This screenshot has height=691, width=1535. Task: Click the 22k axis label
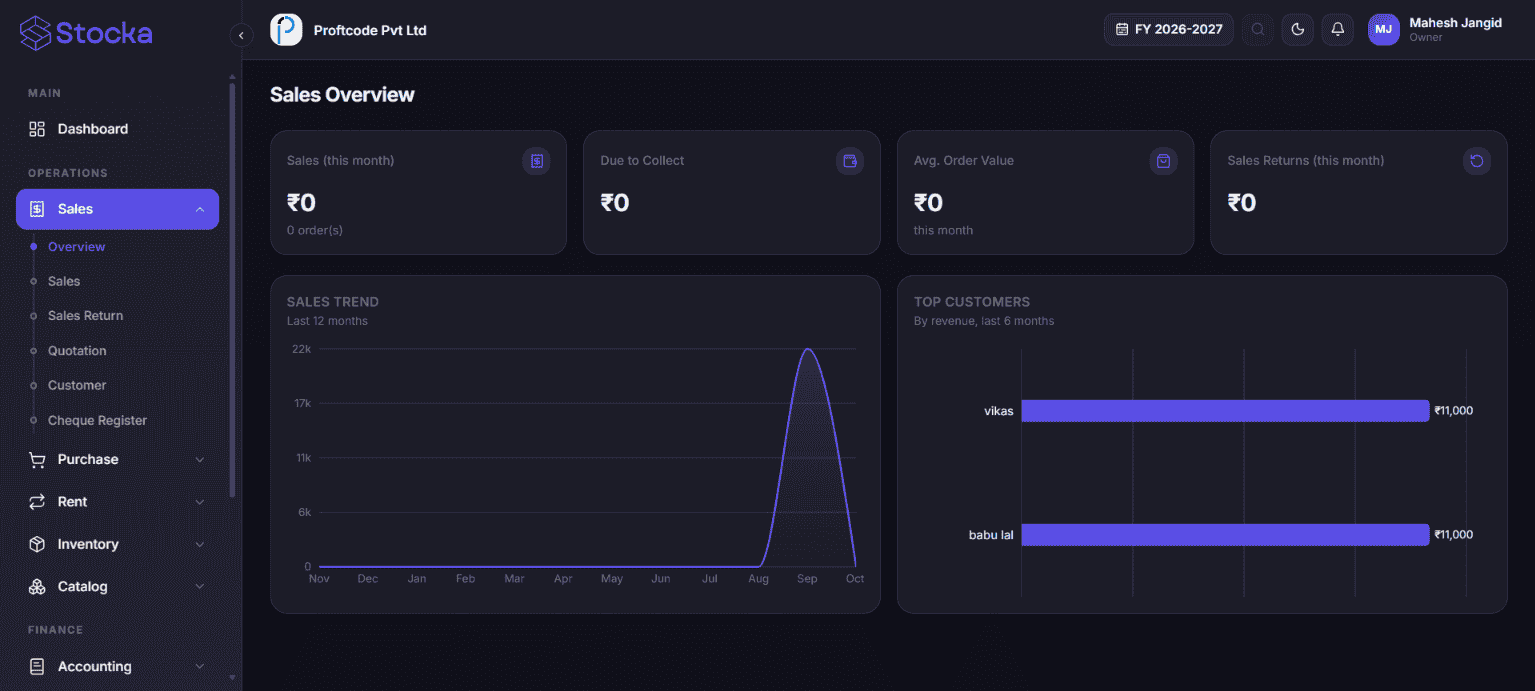click(x=301, y=349)
